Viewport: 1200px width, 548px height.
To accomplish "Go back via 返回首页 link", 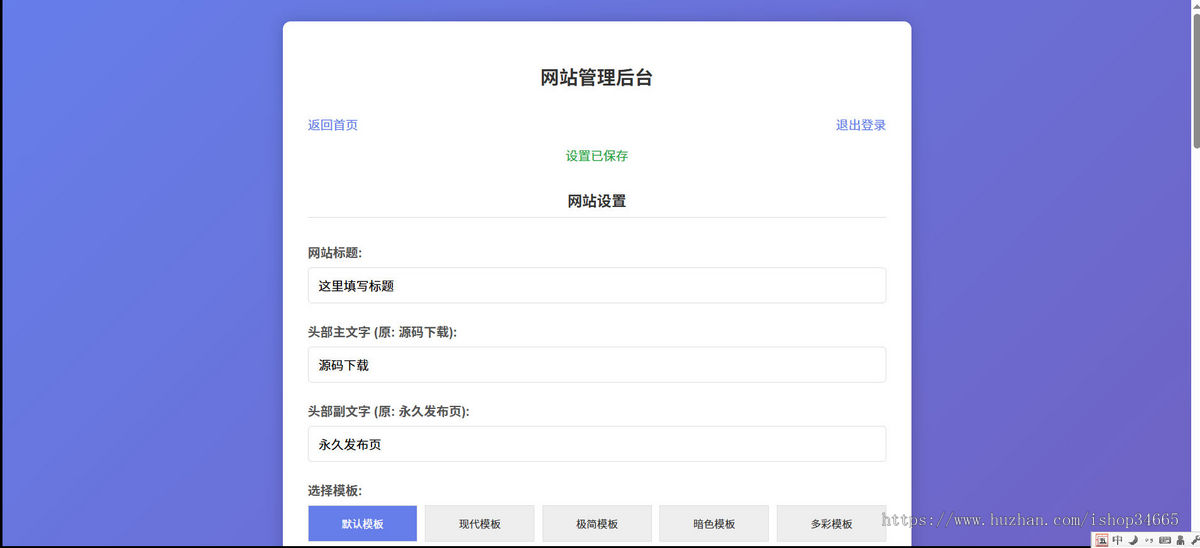I will point(333,125).
